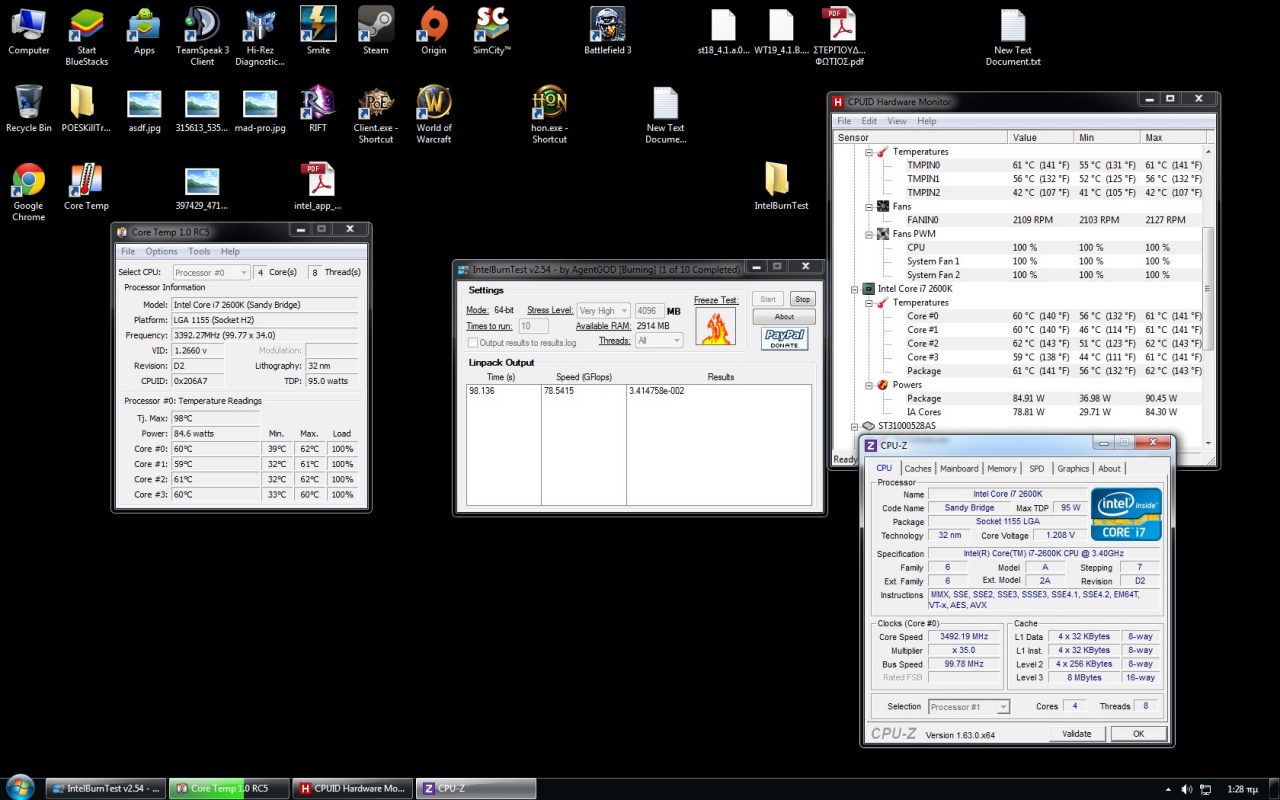Open Core Temp Tools menu
This screenshot has width=1280, height=800.
199,252
